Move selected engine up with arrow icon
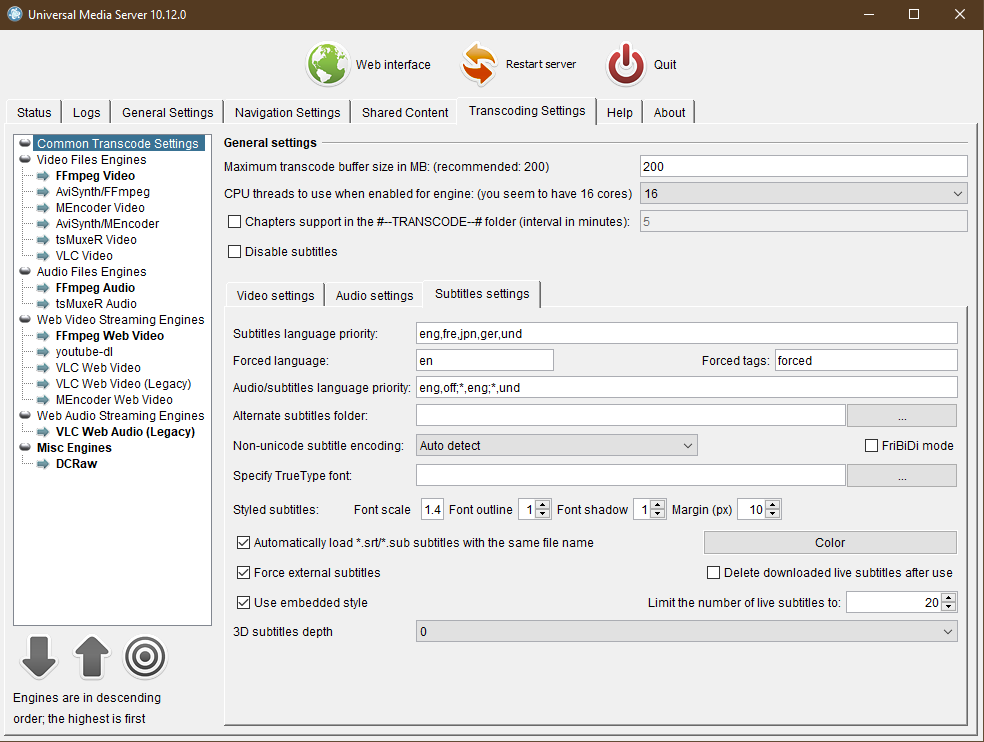This screenshot has height=742, width=984. pyautogui.click(x=92, y=657)
